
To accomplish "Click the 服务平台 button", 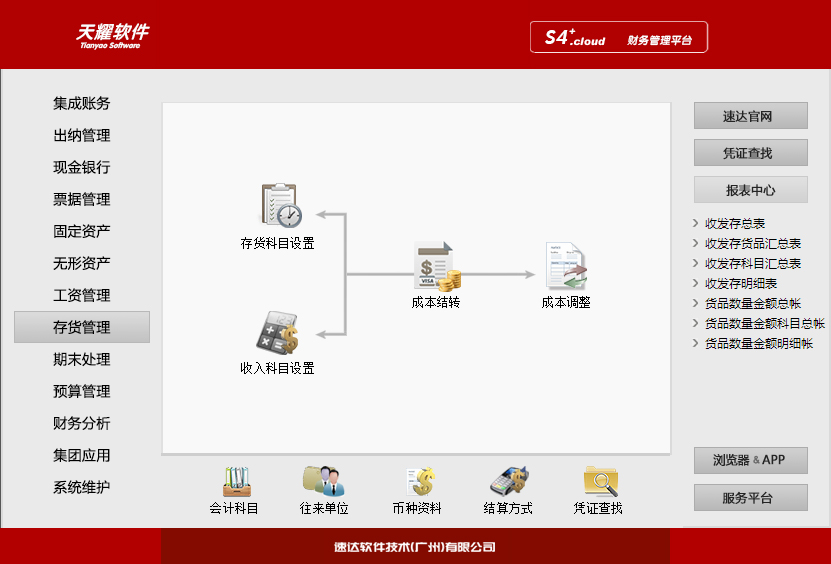I will (750, 498).
